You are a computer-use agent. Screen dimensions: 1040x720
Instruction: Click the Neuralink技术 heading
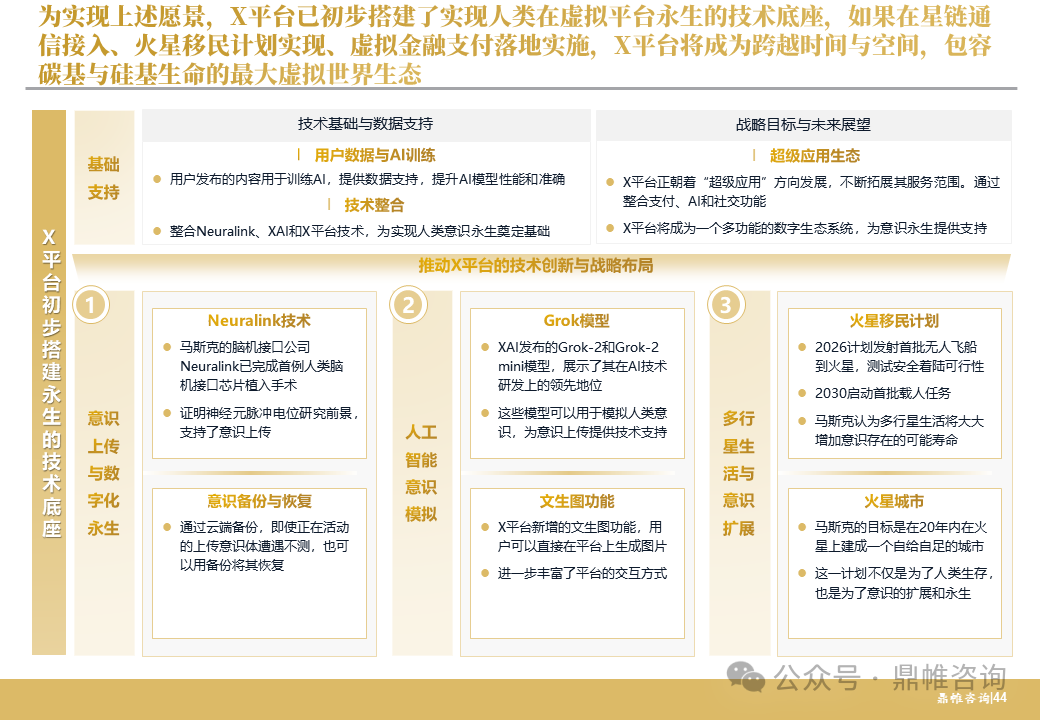click(x=259, y=321)
